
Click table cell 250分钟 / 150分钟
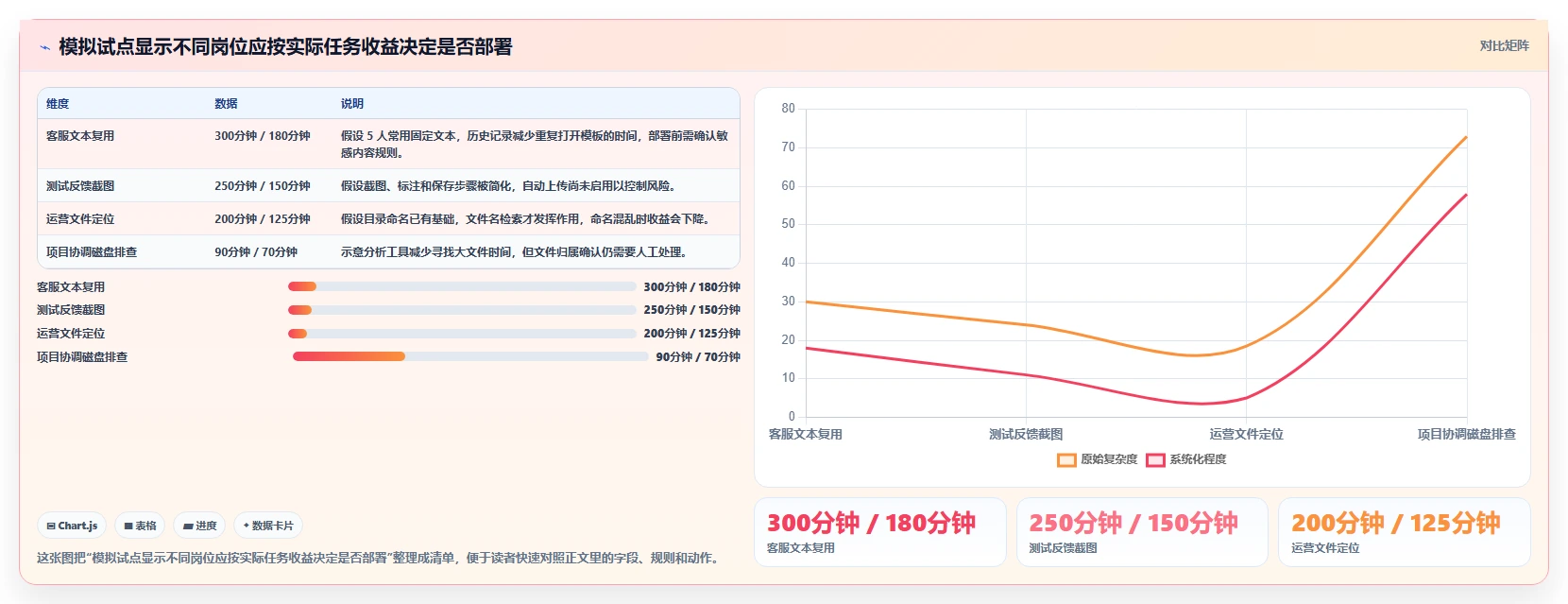tap(263, 186)
